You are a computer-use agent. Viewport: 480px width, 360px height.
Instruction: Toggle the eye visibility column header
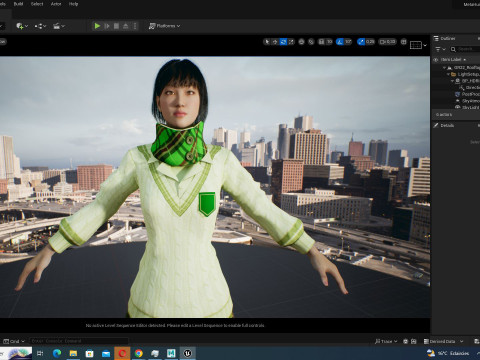(x=435, y=60)
